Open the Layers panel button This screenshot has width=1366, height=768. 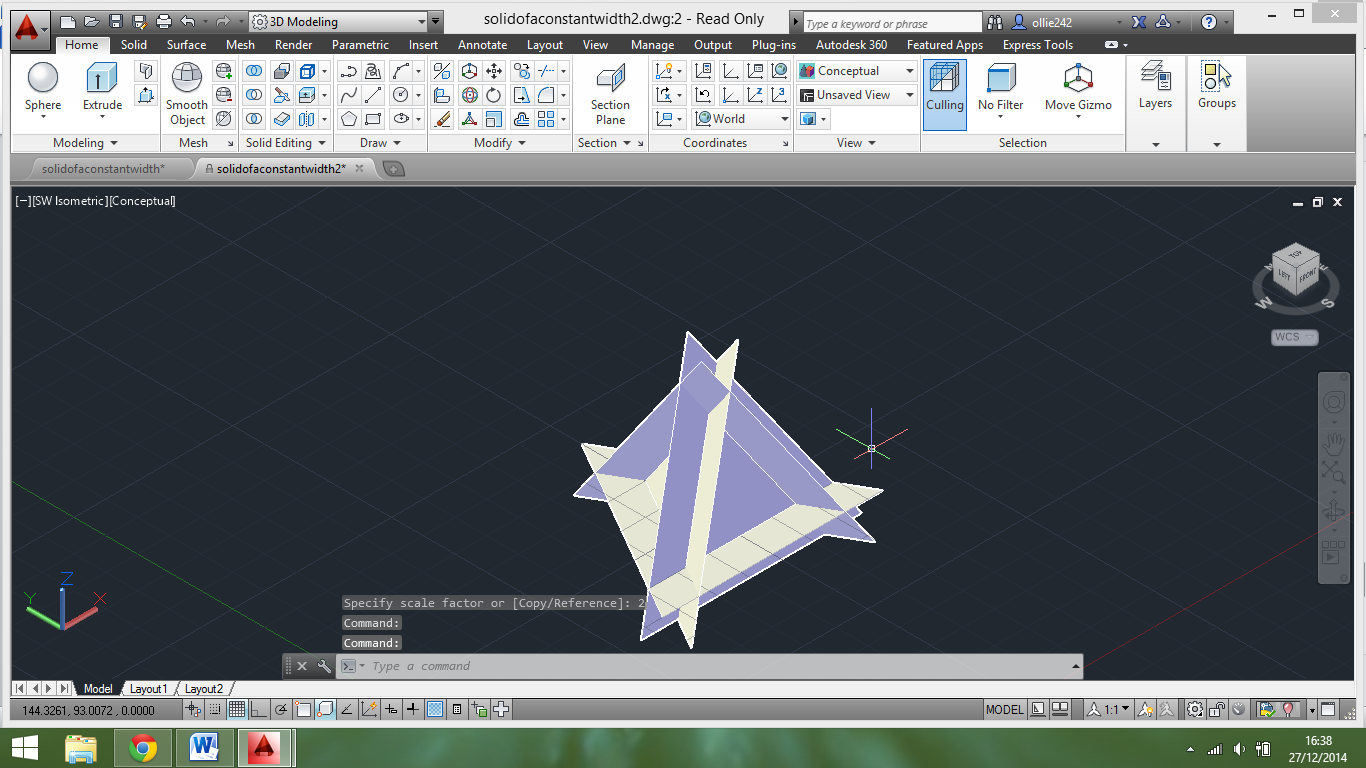(x=1155, y=86)
